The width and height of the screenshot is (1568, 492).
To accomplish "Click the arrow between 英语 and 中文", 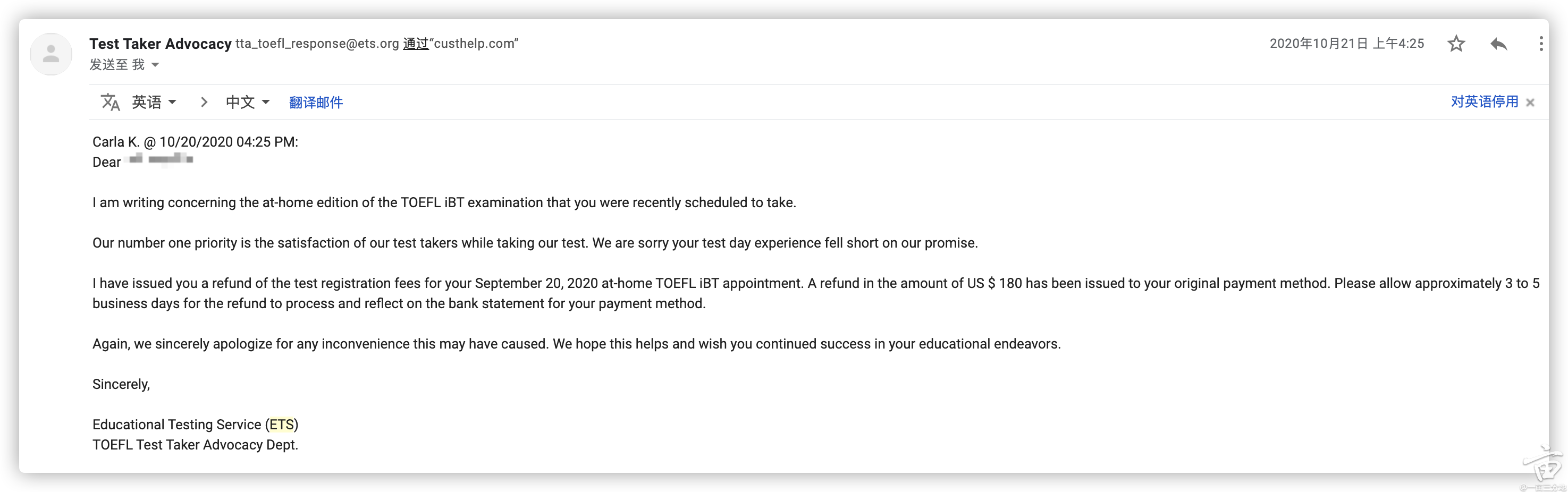I will [x=204, y=102].
